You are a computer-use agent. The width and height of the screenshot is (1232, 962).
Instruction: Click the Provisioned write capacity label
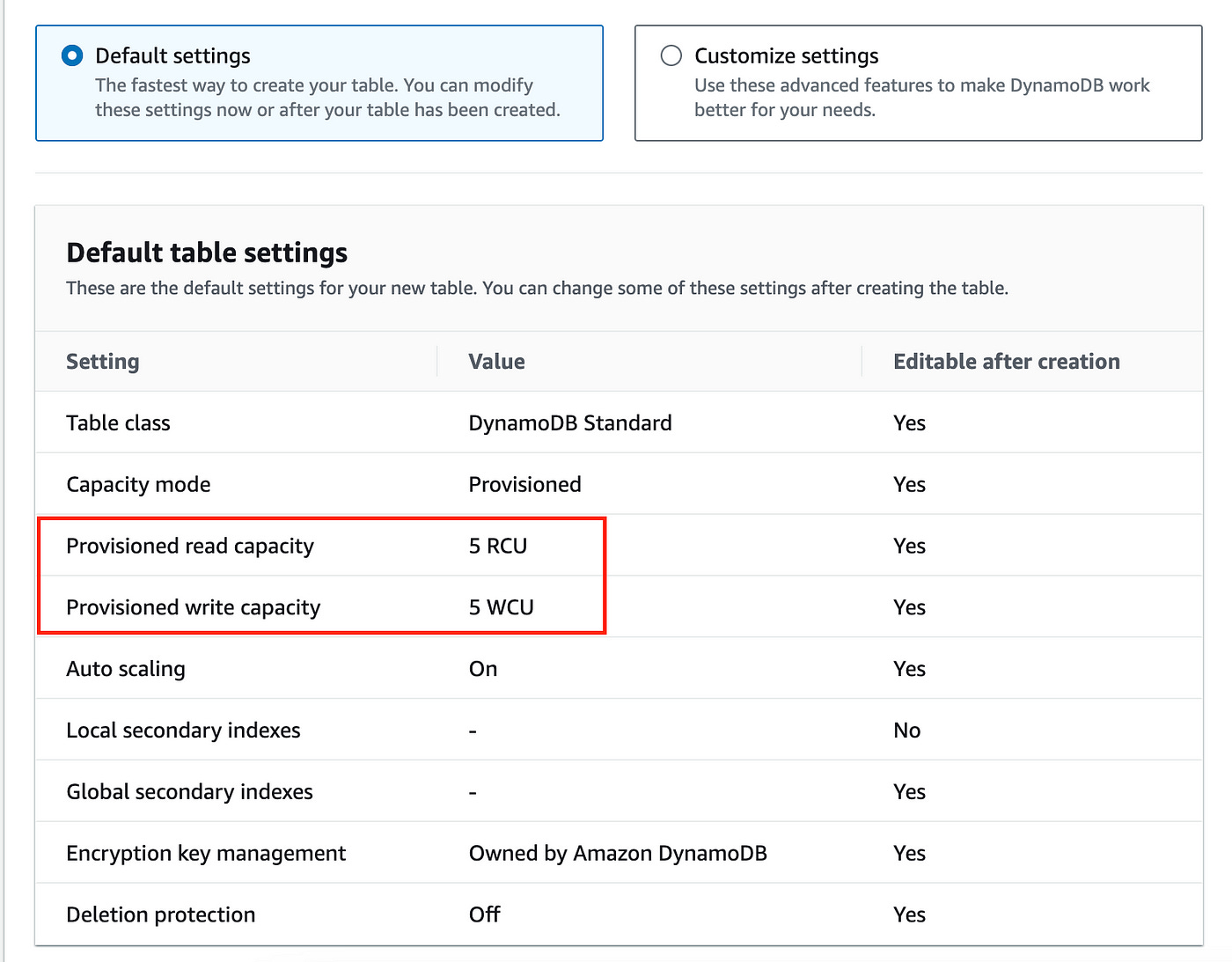pyautogui.click(x=194, y=608)
